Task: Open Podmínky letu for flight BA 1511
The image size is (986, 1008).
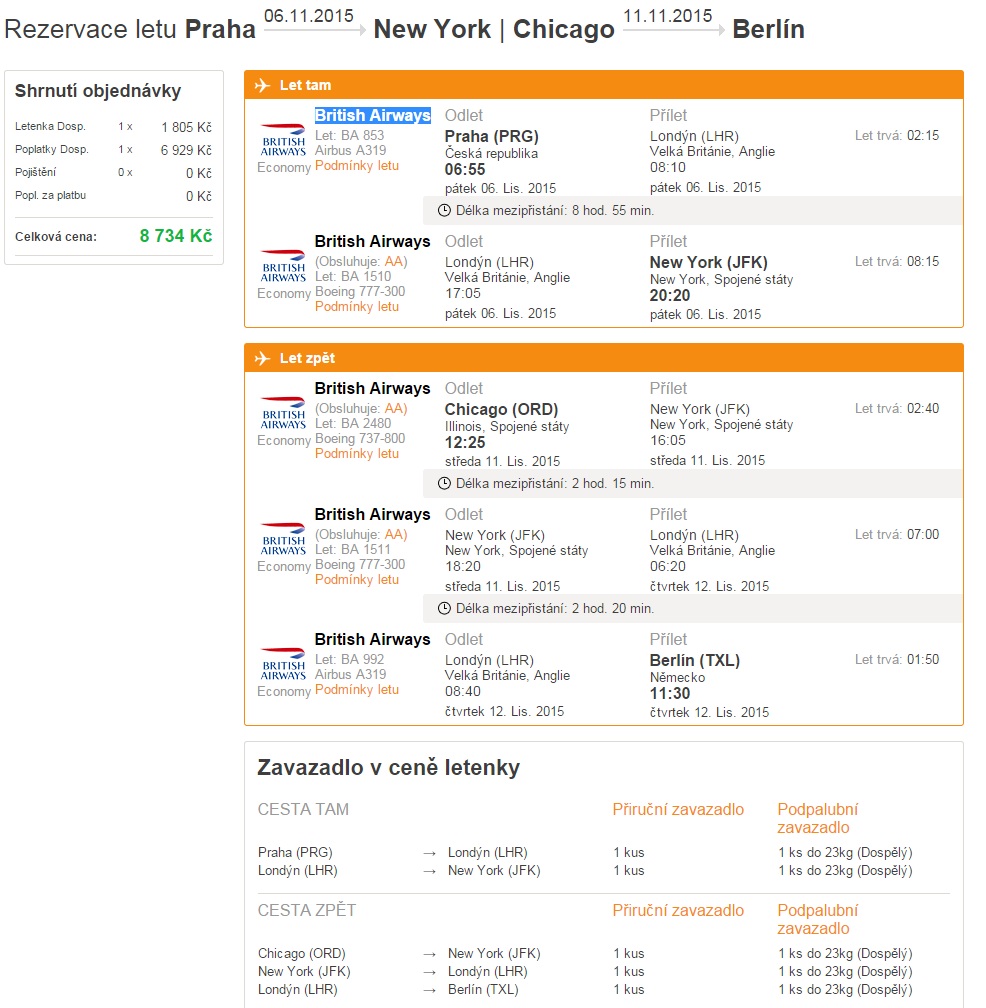Action: pyautogui.click(x=357, y=580)
